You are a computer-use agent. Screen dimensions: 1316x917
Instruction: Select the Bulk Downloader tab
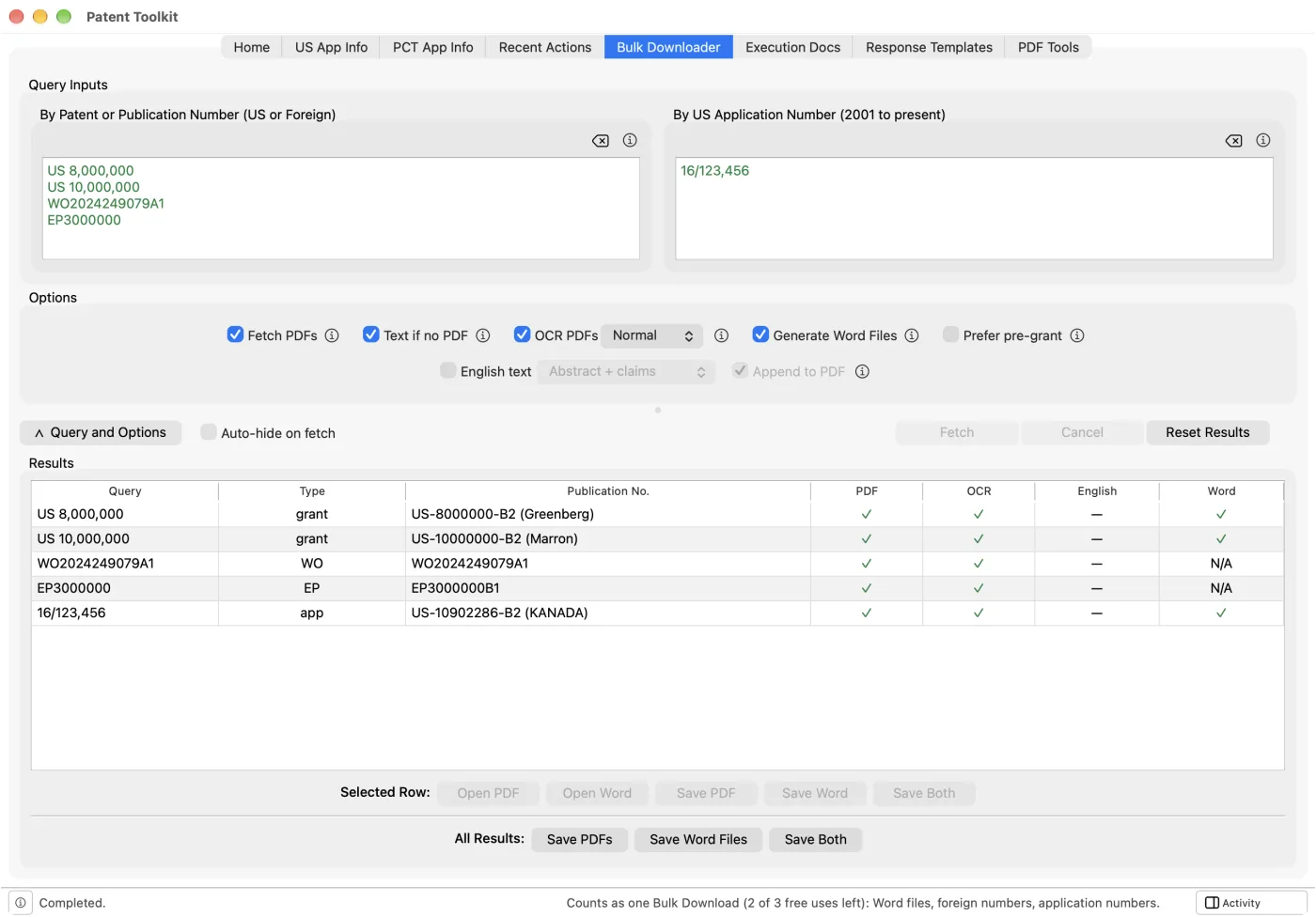(668, 47)
